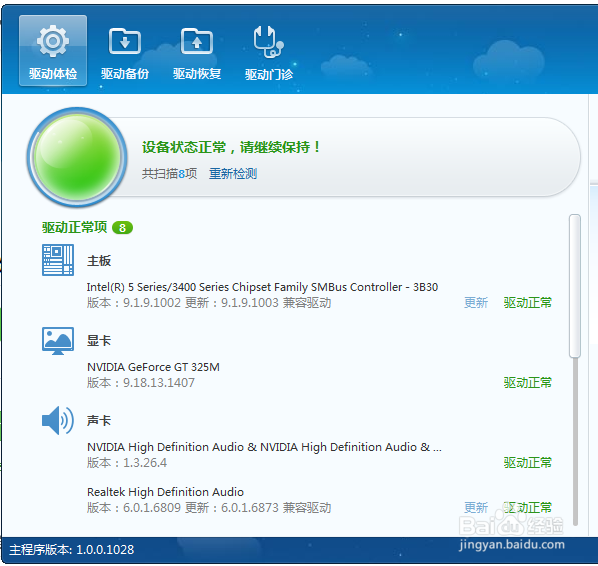Click 更新 for Realtek High Definition Audio
The height and width of the screenshot is (566, 598).
tap(476, 508)
